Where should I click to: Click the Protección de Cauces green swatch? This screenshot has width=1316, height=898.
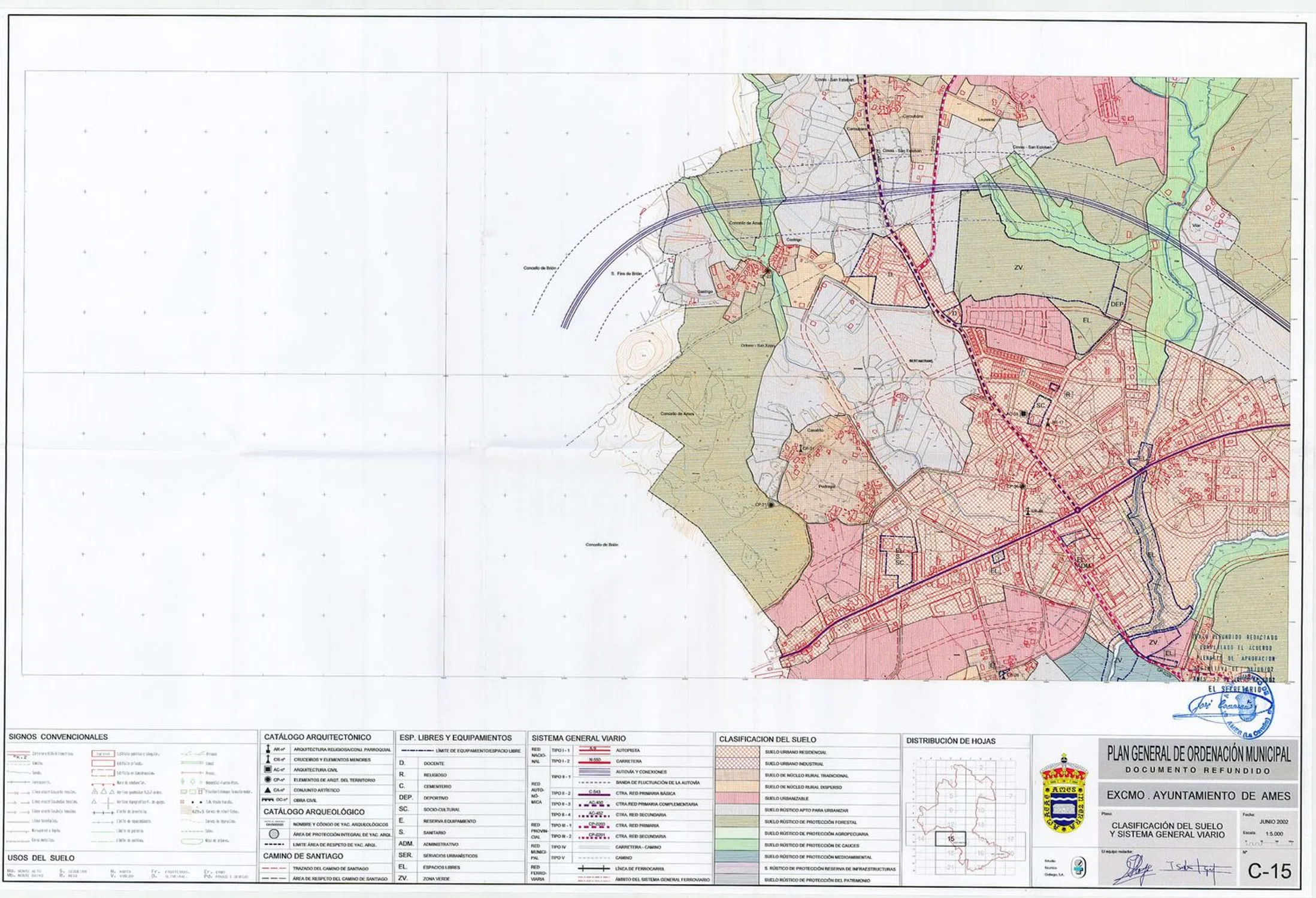point(739,845)
